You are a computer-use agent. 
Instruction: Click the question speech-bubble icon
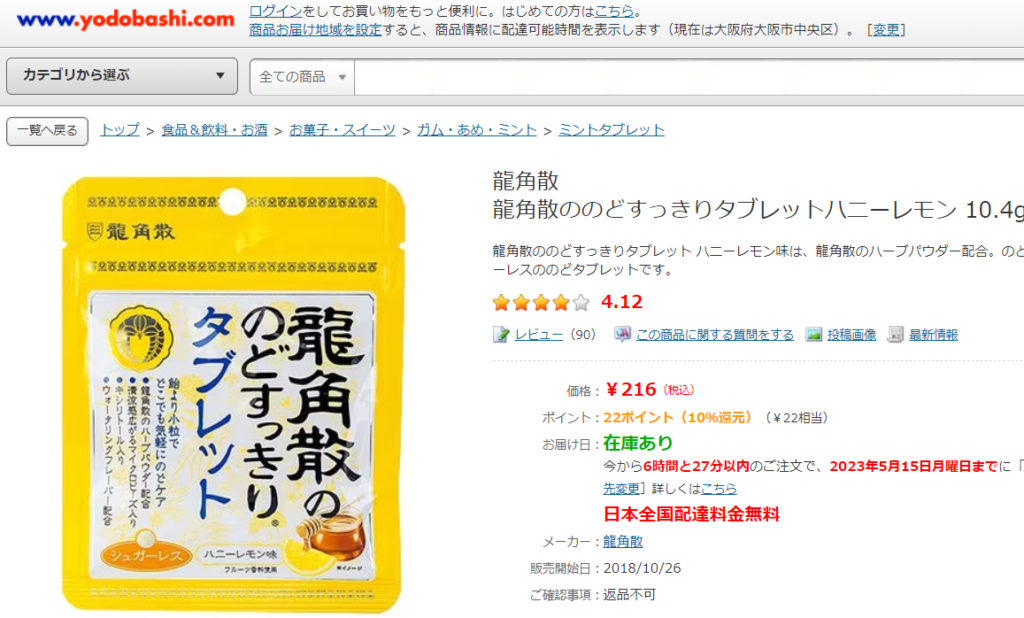(622, 334)
